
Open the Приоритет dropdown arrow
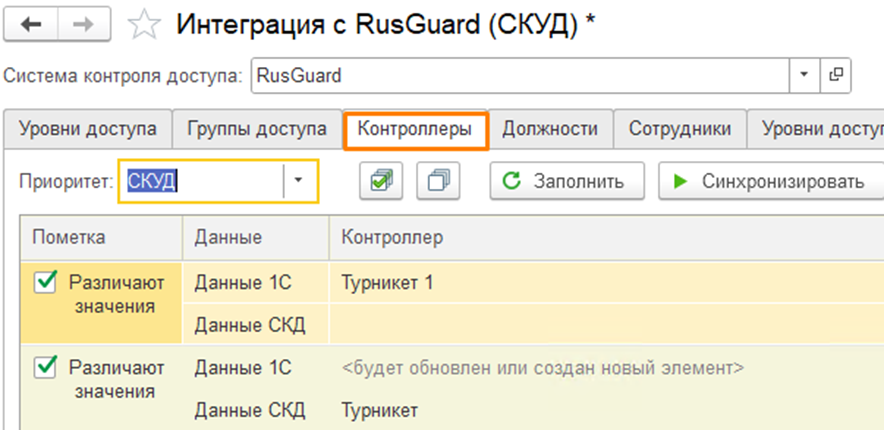coord(298,181)
